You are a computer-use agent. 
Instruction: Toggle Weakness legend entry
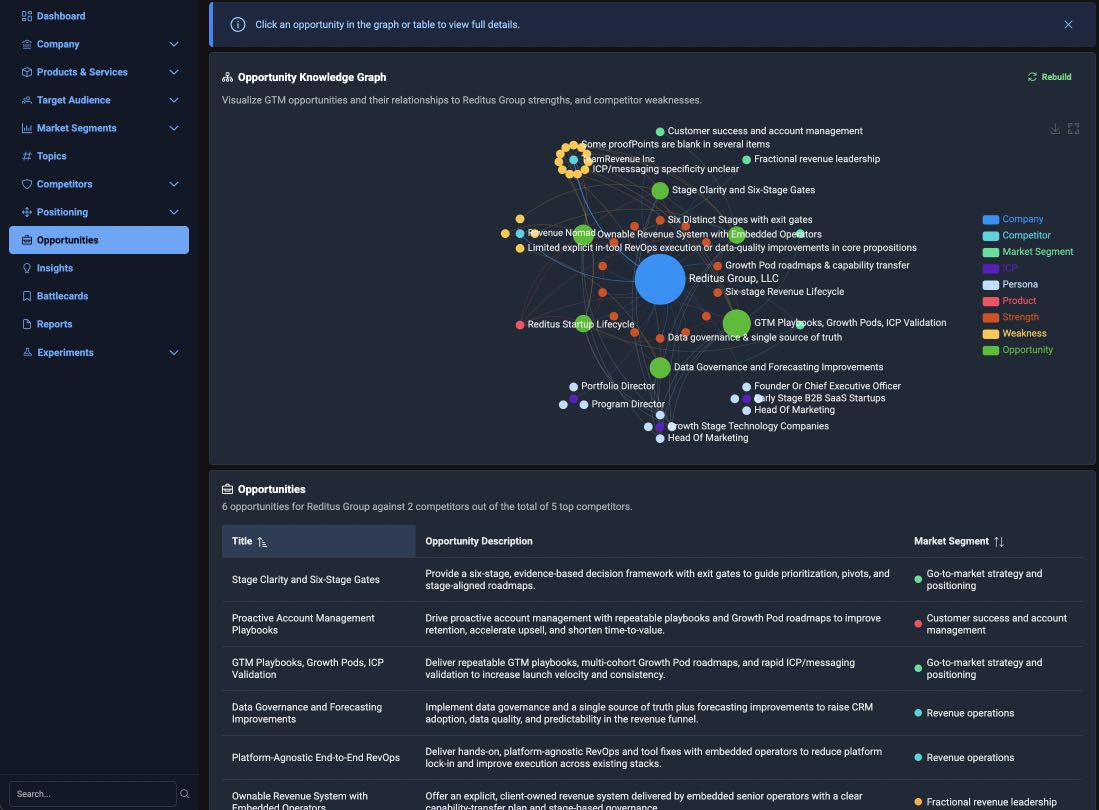pos(1014,334)
